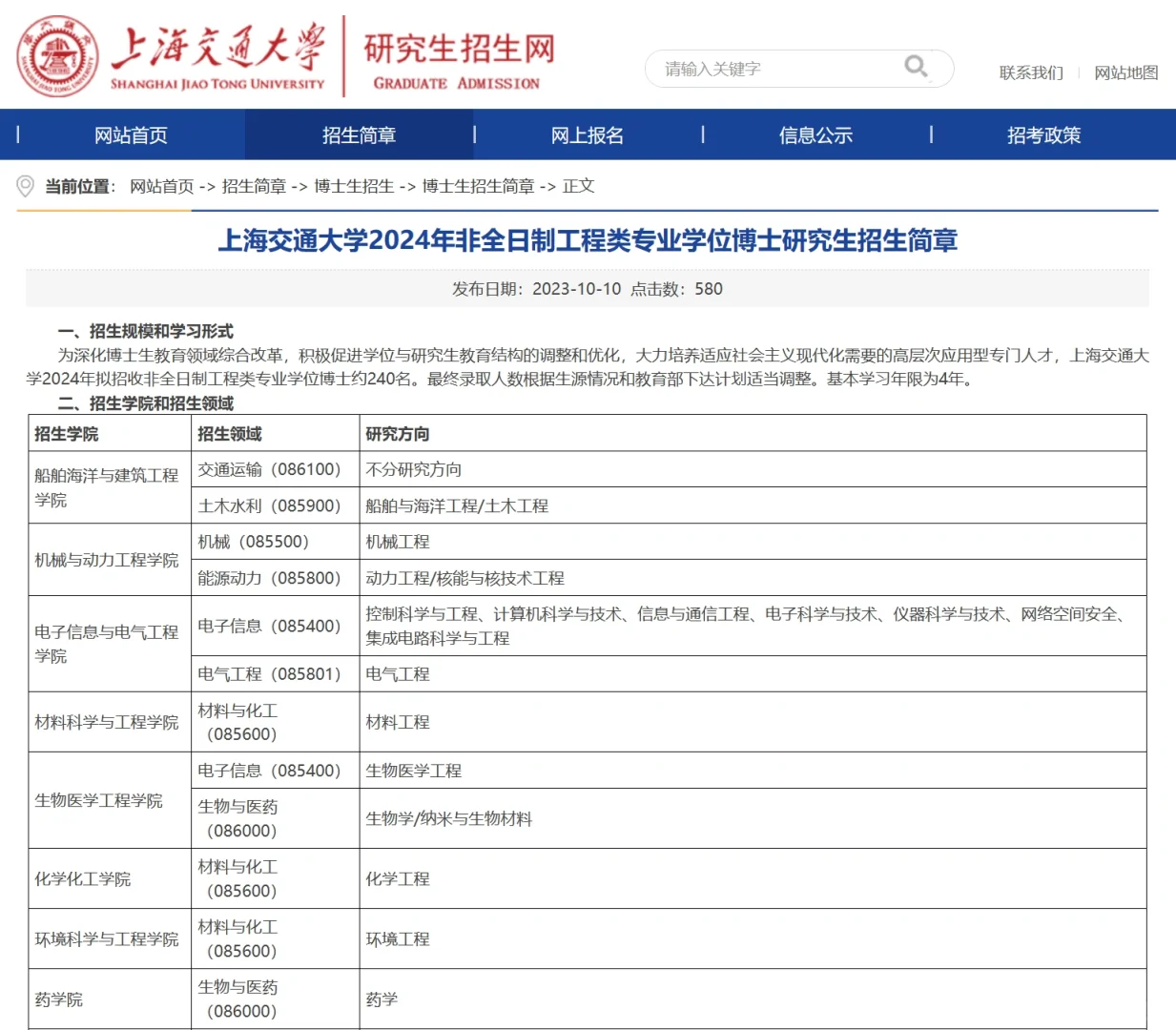Click the location pin icon beside 当前位置
This screenshot has width=1176, height=1030.
26,186
